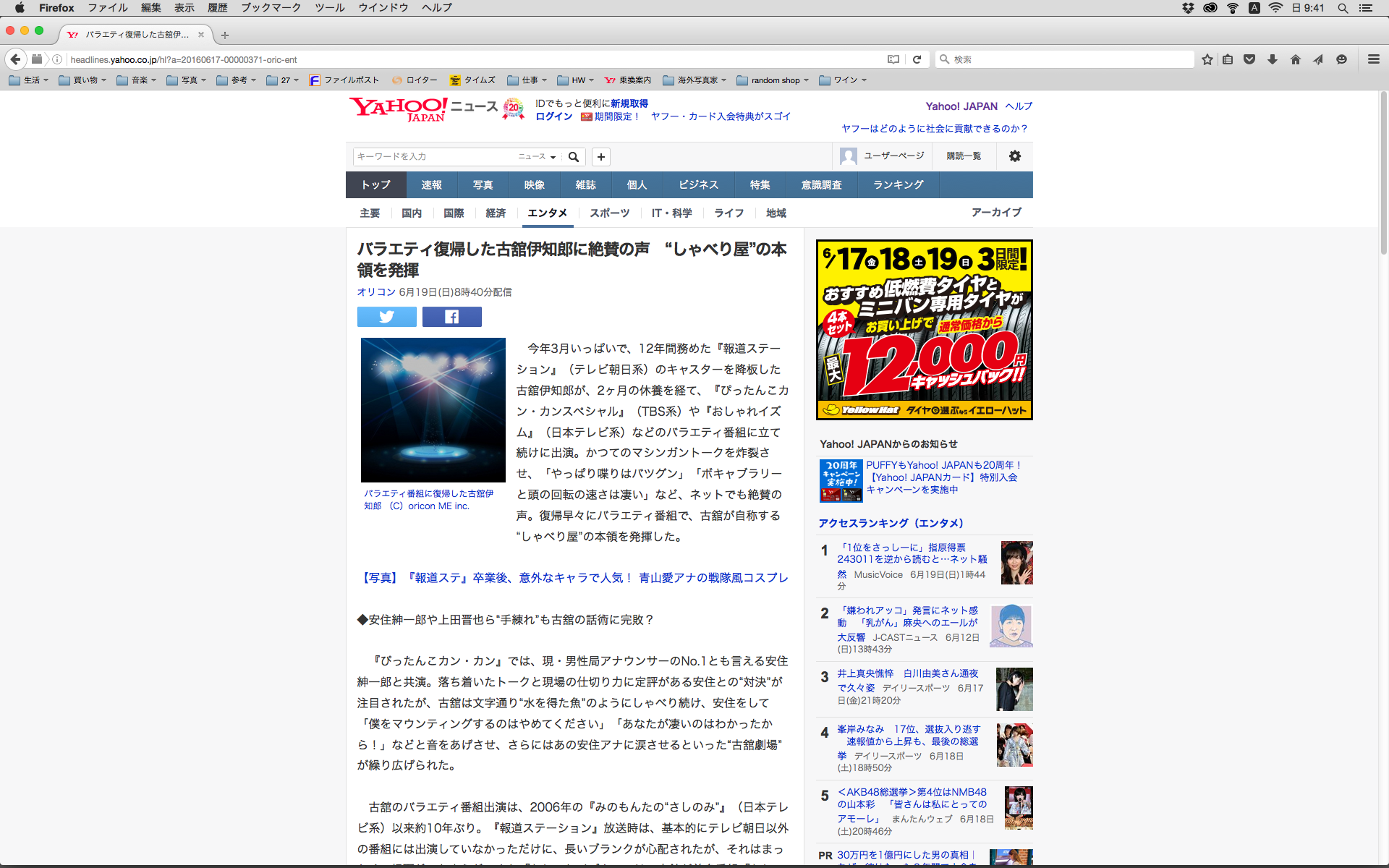
Task: Click the ログイン link
Action: 553,116
